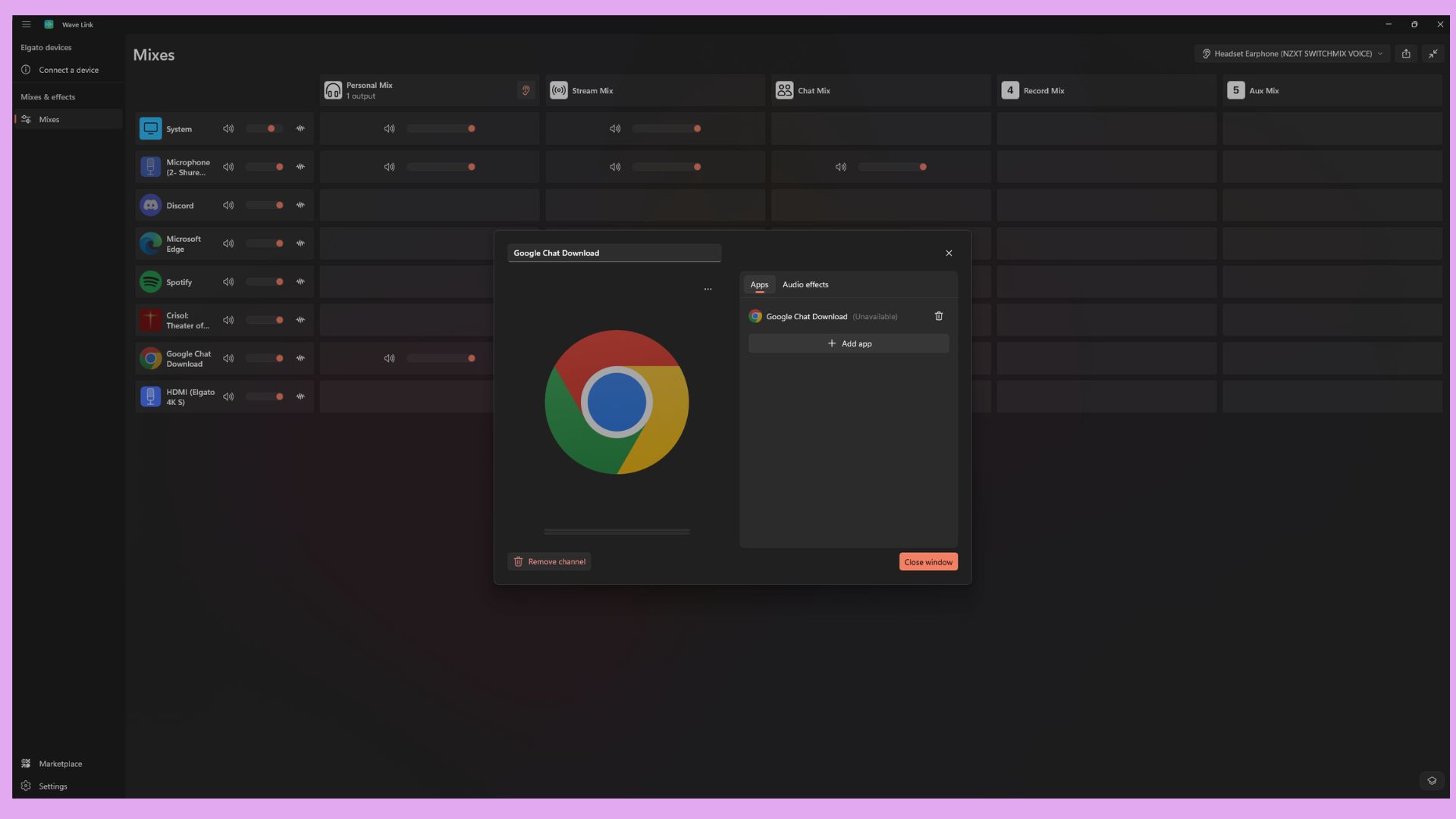Mute the Microsoft Edge channel
Screen dimensions: 1456x819
[x=228, y=243]
